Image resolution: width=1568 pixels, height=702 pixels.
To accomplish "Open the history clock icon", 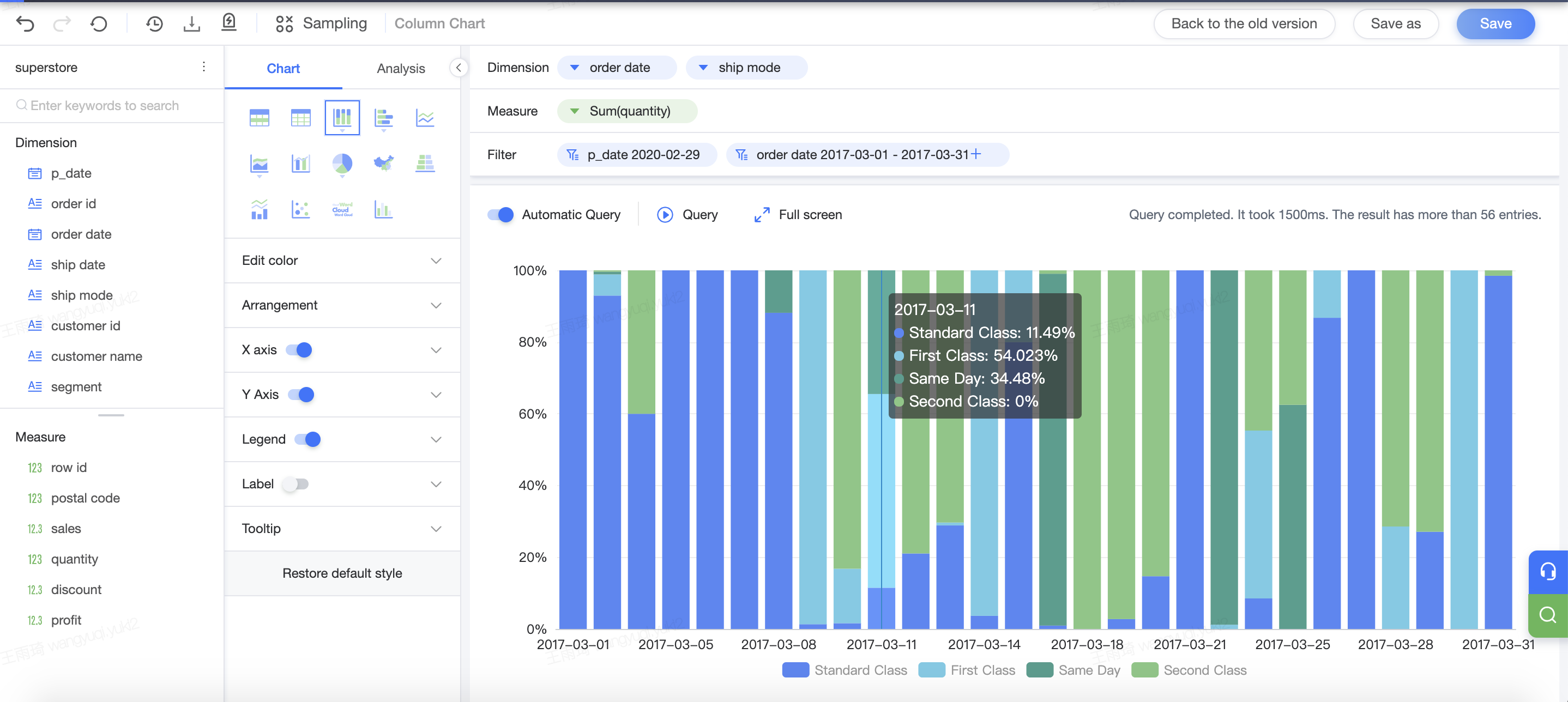I will [154, 24].
